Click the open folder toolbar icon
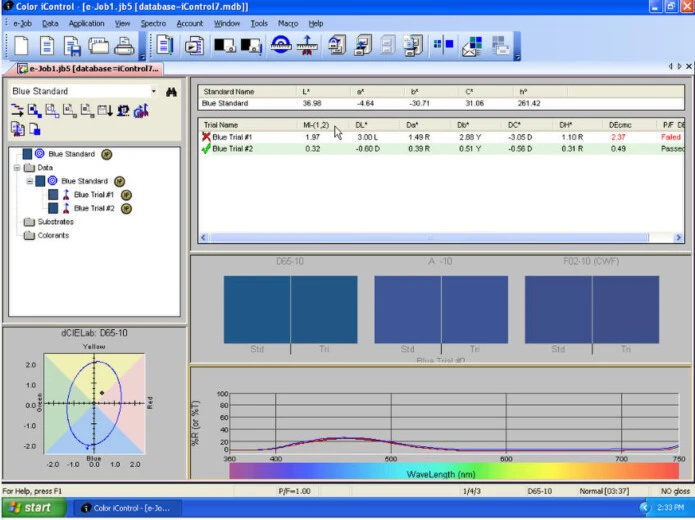Viewport: 695px width, 520px height. pos(98,45)
